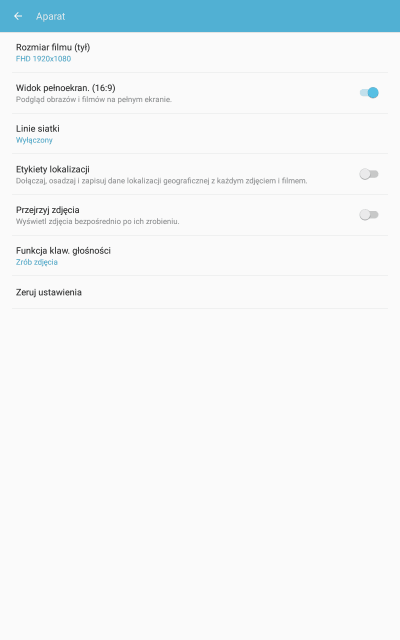This screenshot has width=400, height=640.
Task: Tap the Zrób zdjęcia value text
Action: click(37, 262)
